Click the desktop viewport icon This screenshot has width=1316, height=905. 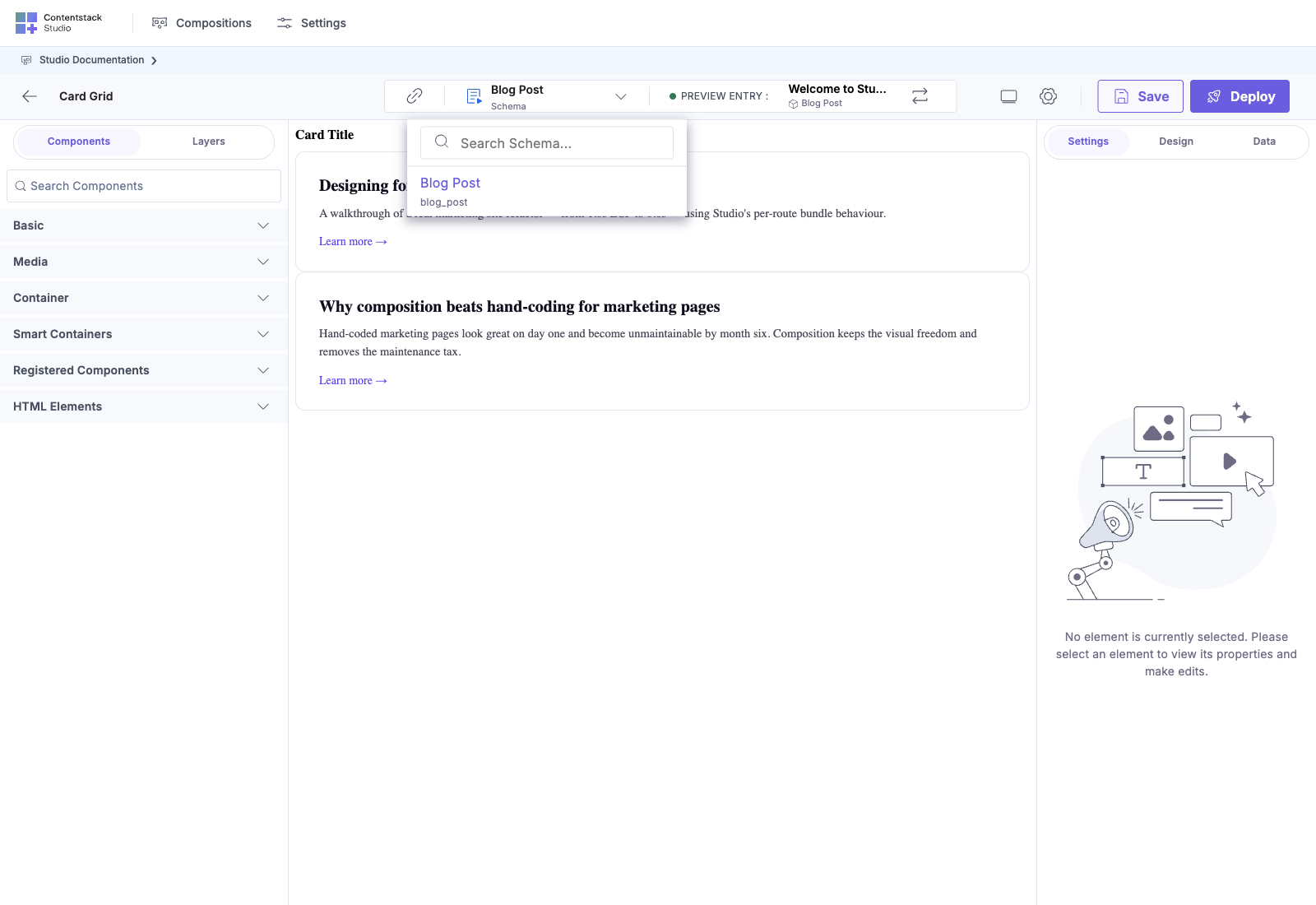click(1008, 96)
